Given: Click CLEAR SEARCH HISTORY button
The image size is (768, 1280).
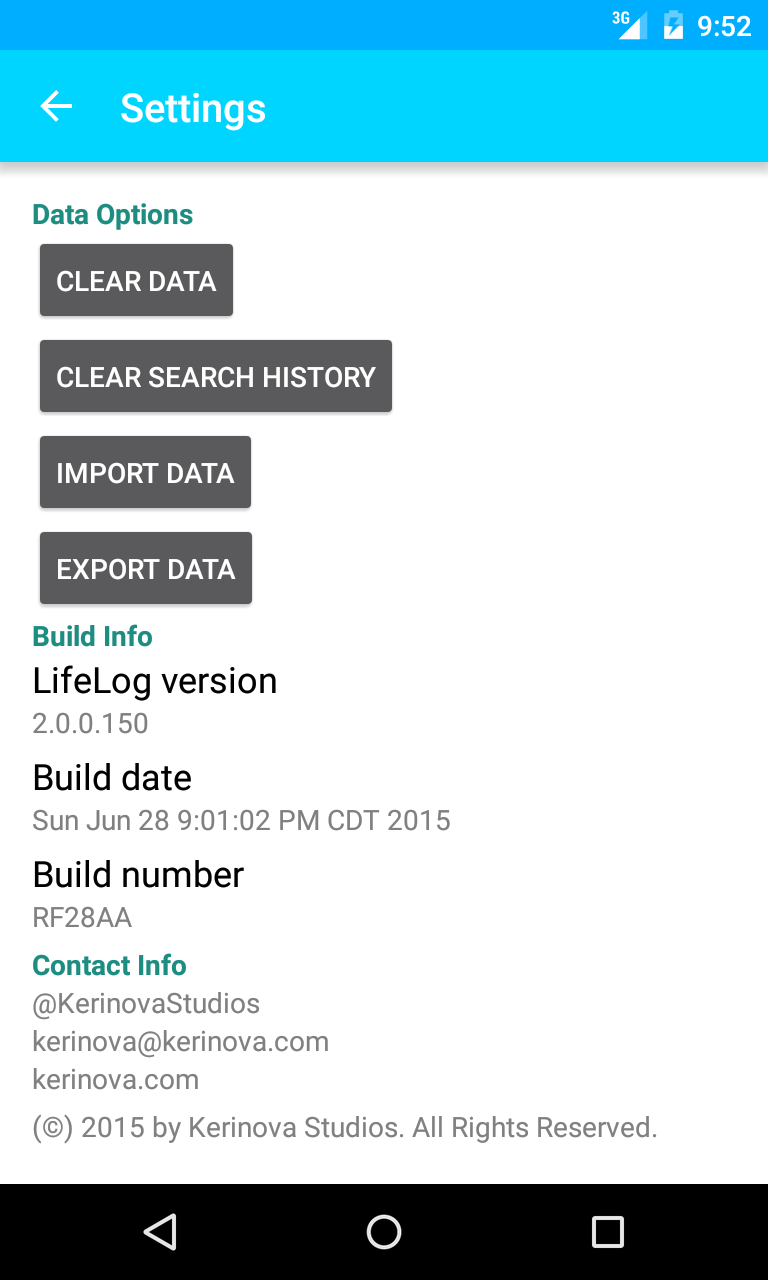Looking at the screenshot, I should 216,376.
